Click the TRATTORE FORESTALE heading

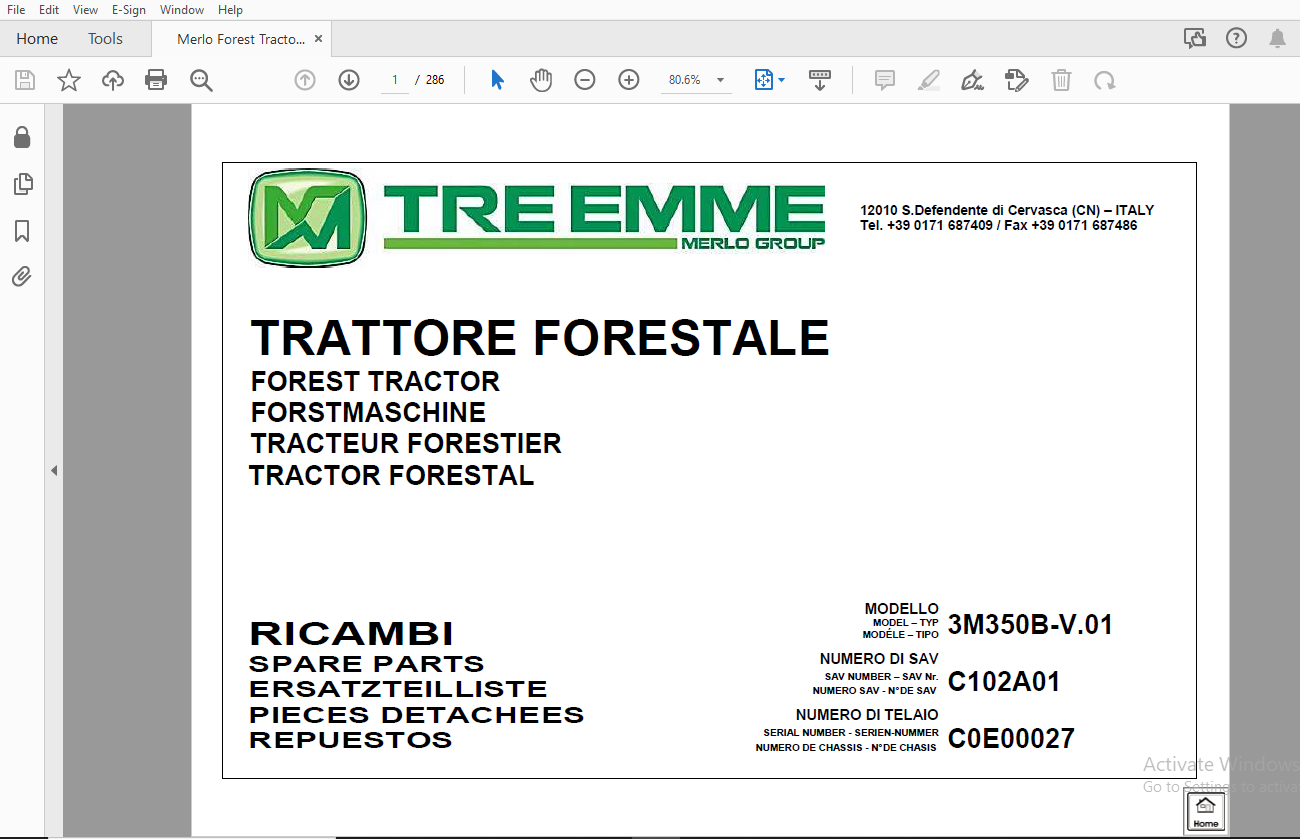pyautogui.click(x=539, y=338)
